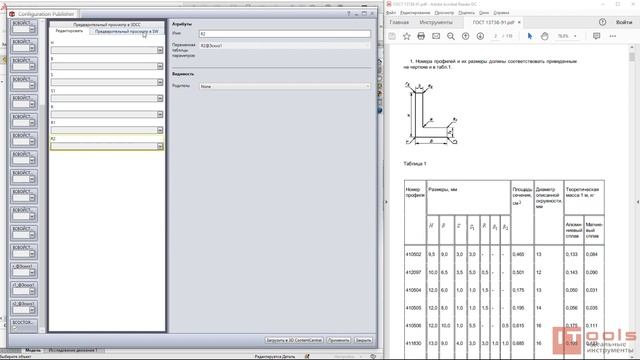640x360 pixels.
Task: Open the S1 dropdown list
Action: (x=160, y=98)
